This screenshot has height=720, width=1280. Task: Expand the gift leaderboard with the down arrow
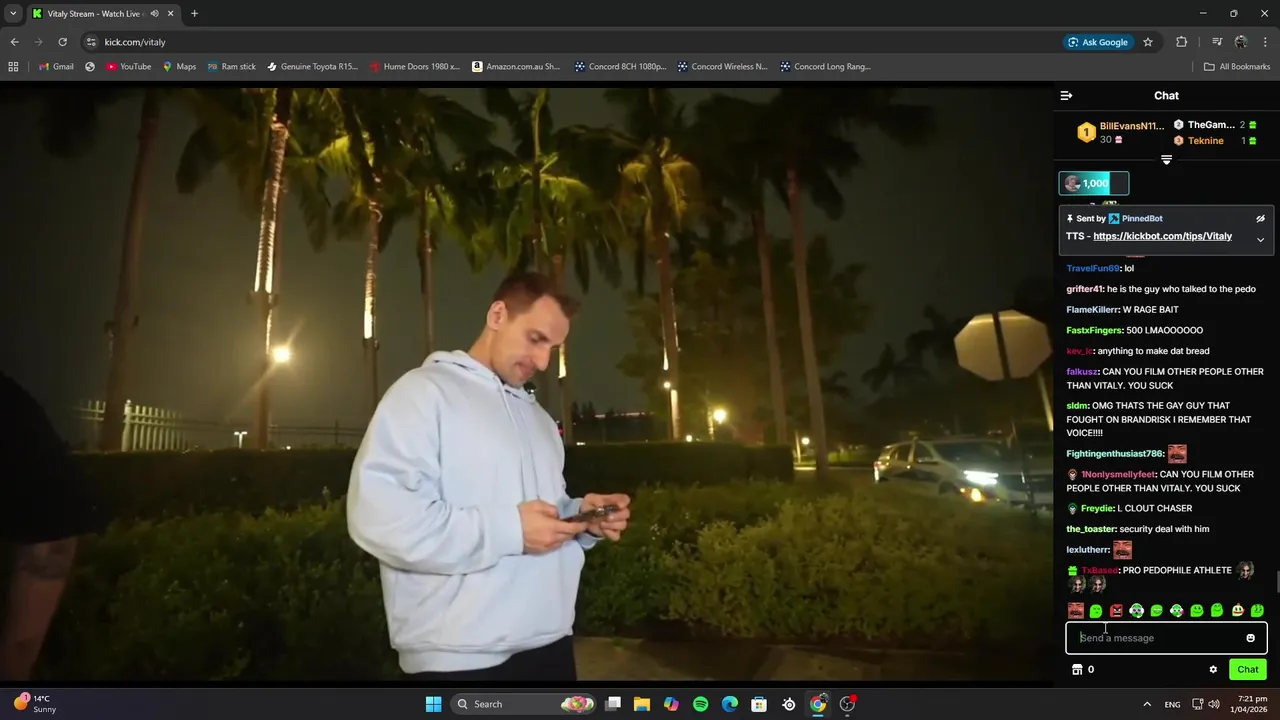pos(1166,160)
